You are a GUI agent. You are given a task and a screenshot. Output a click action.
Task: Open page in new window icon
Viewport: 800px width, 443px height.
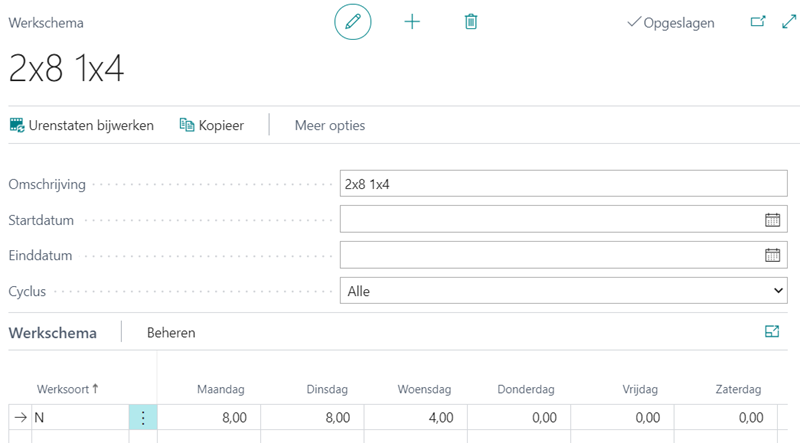[757, 22]
